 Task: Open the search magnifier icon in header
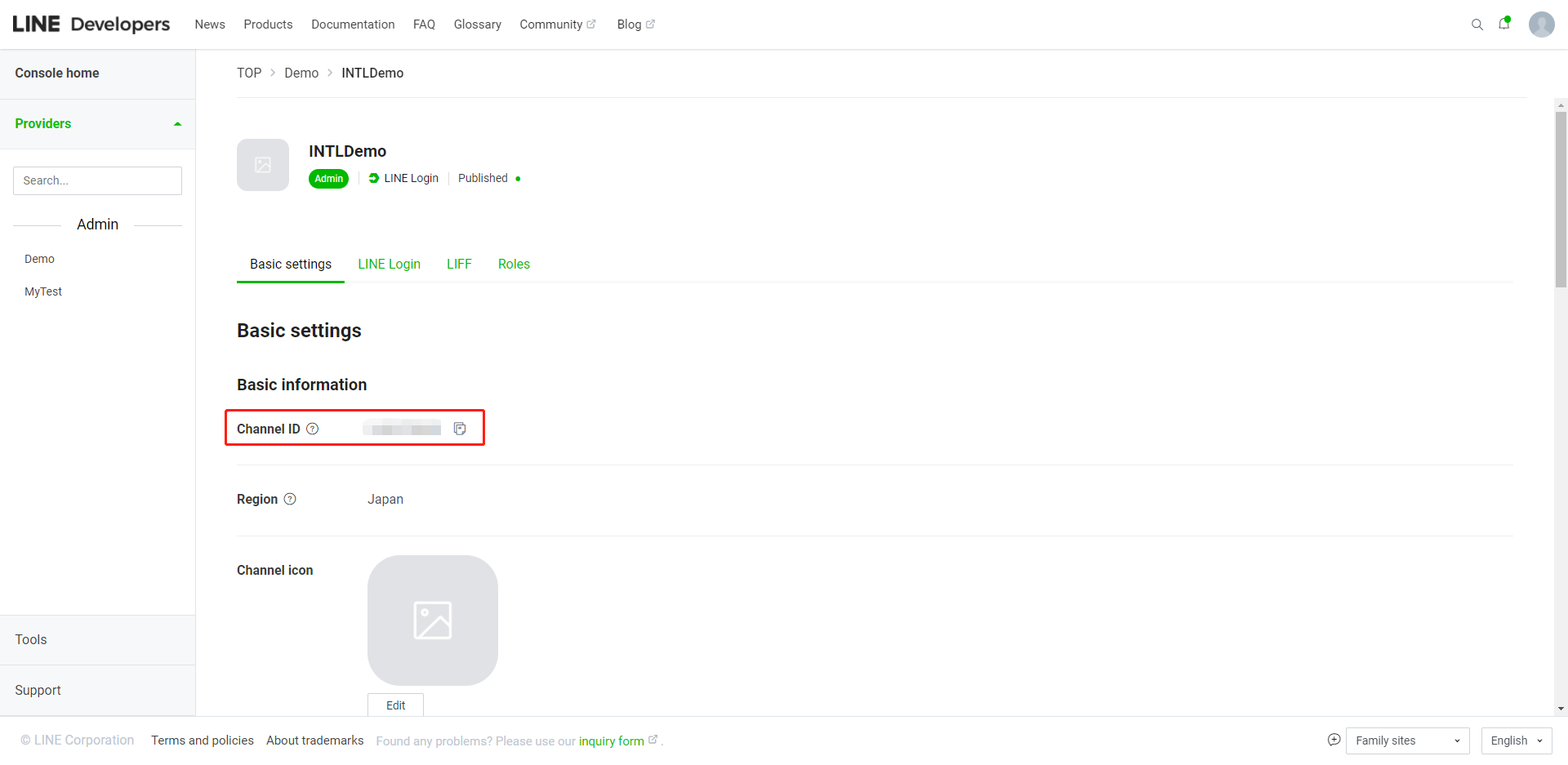click(x=1477, y=24)
